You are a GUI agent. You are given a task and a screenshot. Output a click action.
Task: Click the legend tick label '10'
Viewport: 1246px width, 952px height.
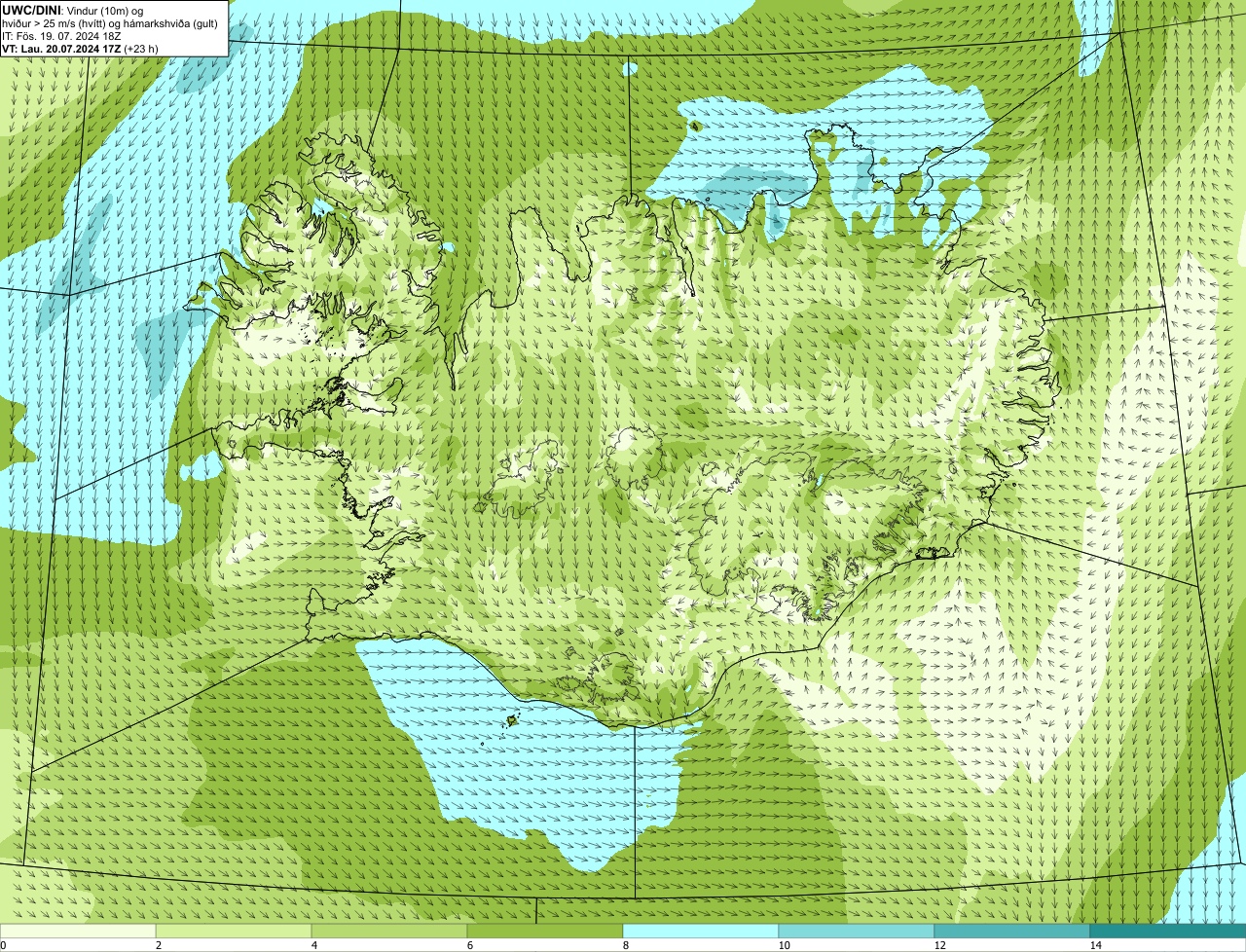784,945
